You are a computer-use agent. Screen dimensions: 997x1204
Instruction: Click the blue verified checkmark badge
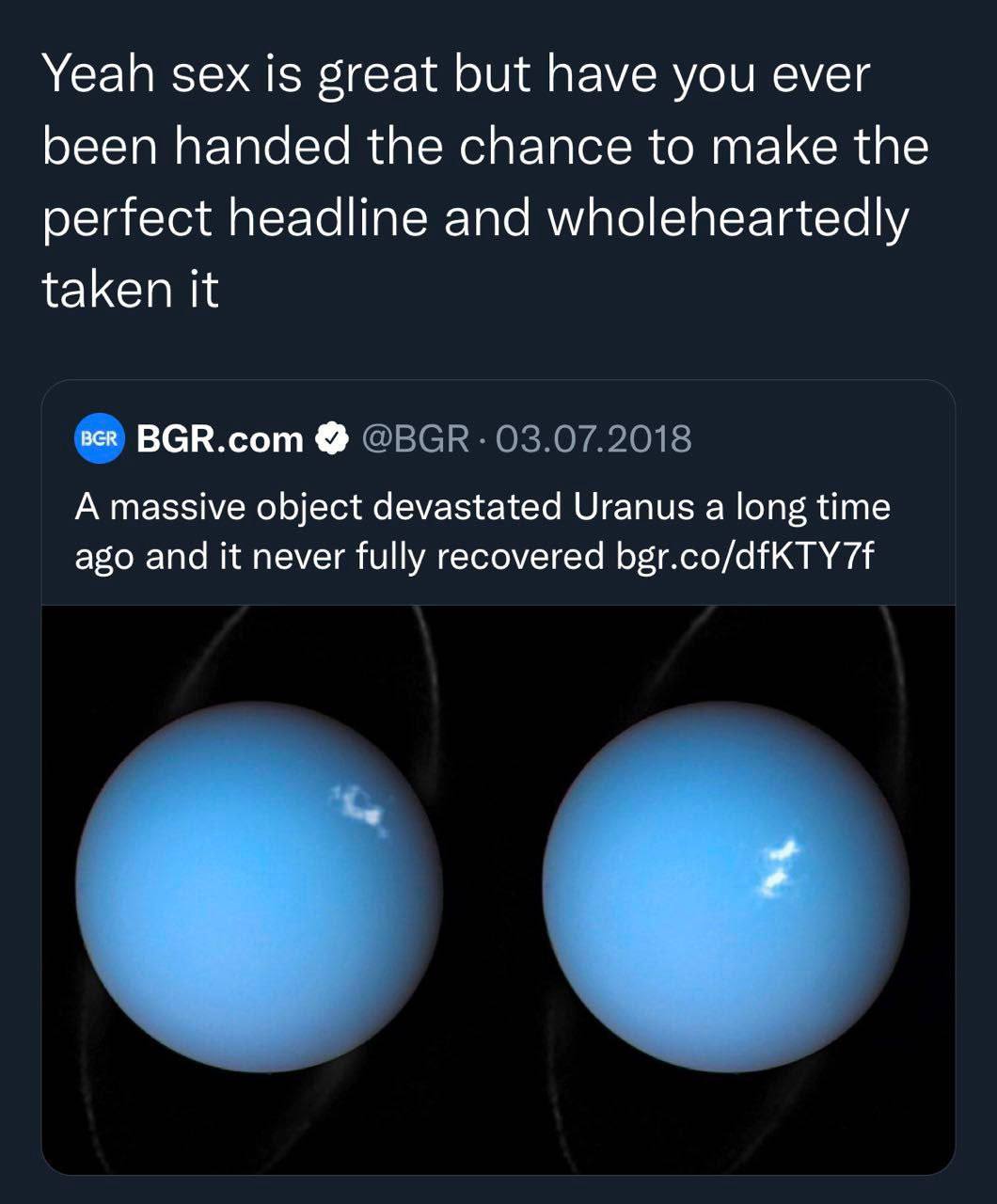[x=331, y=439]
